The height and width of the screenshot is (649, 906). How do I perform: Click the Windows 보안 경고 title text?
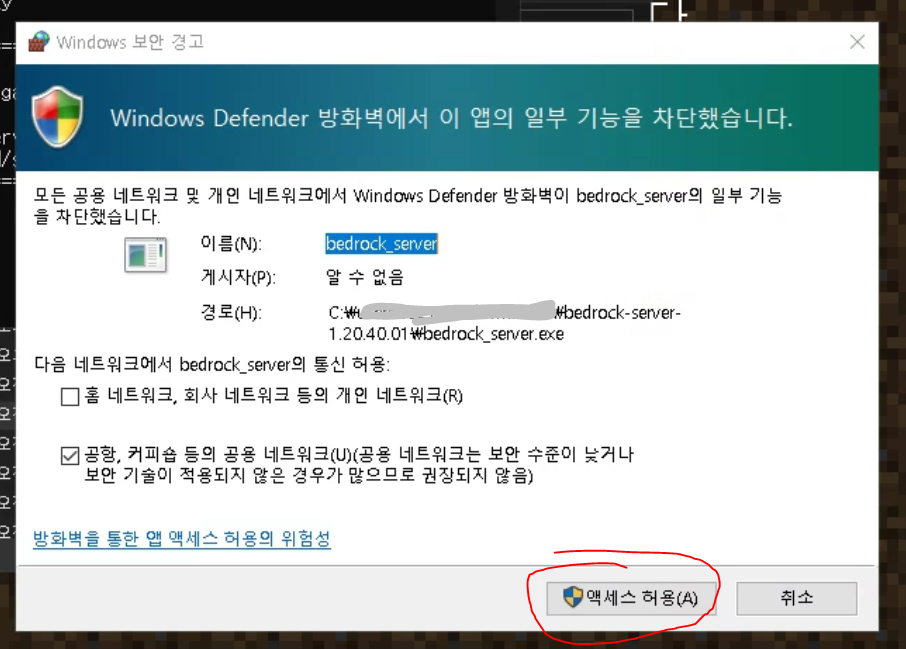coord(130,42)
